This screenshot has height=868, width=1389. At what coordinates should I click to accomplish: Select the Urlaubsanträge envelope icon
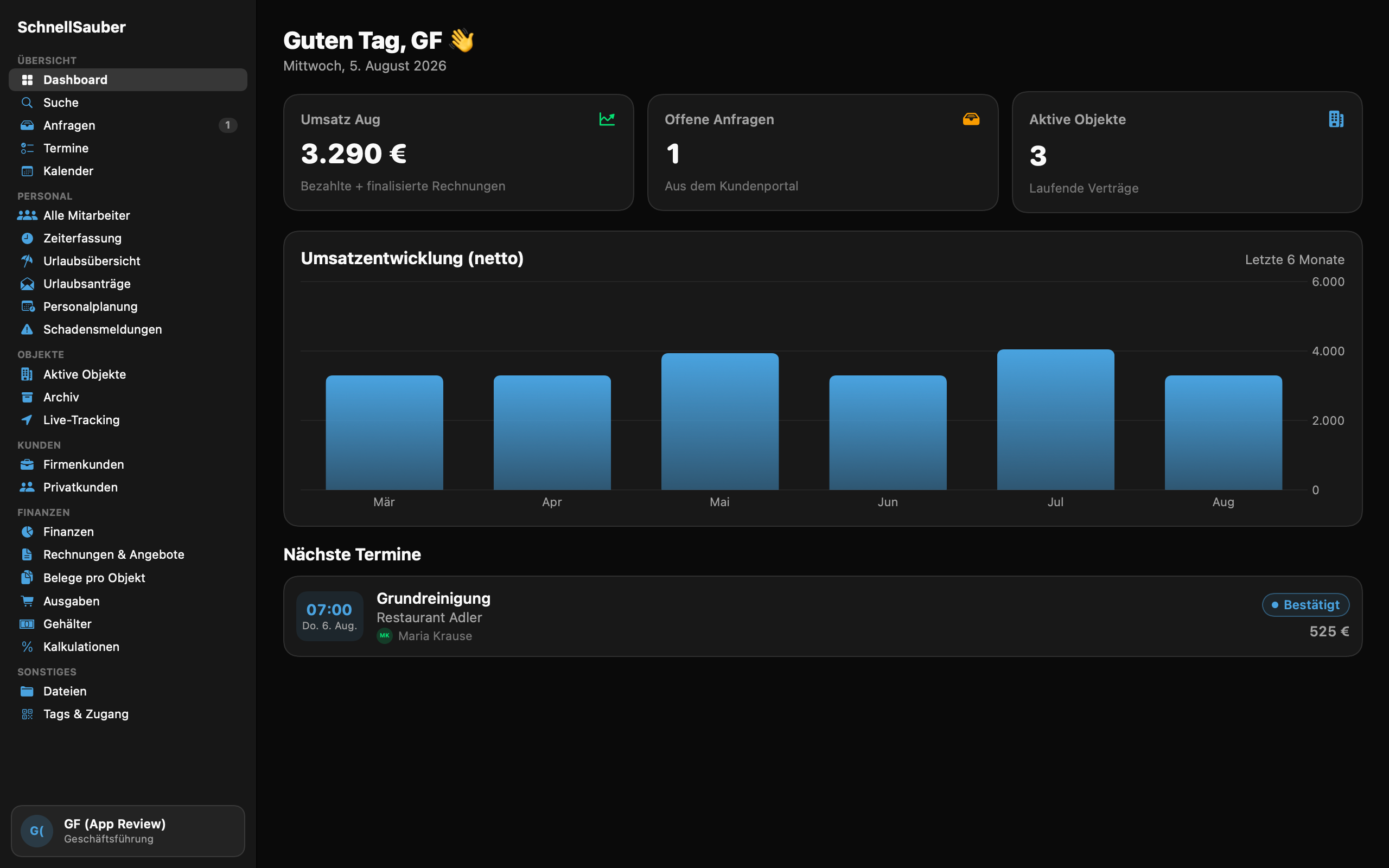pos(27,284)
